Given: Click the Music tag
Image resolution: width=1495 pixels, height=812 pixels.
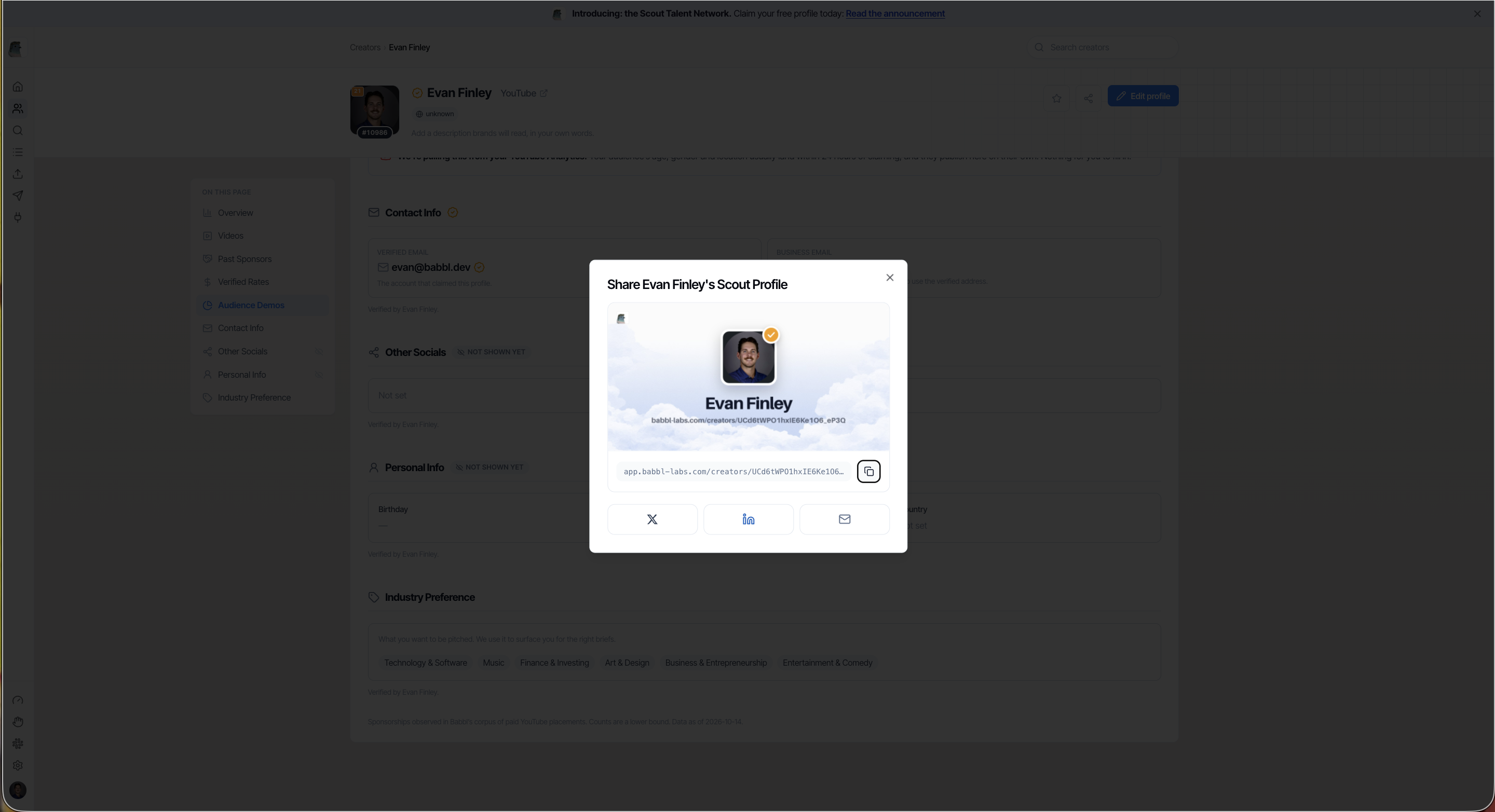Looking at the screenshot, I should pos(493,663).
